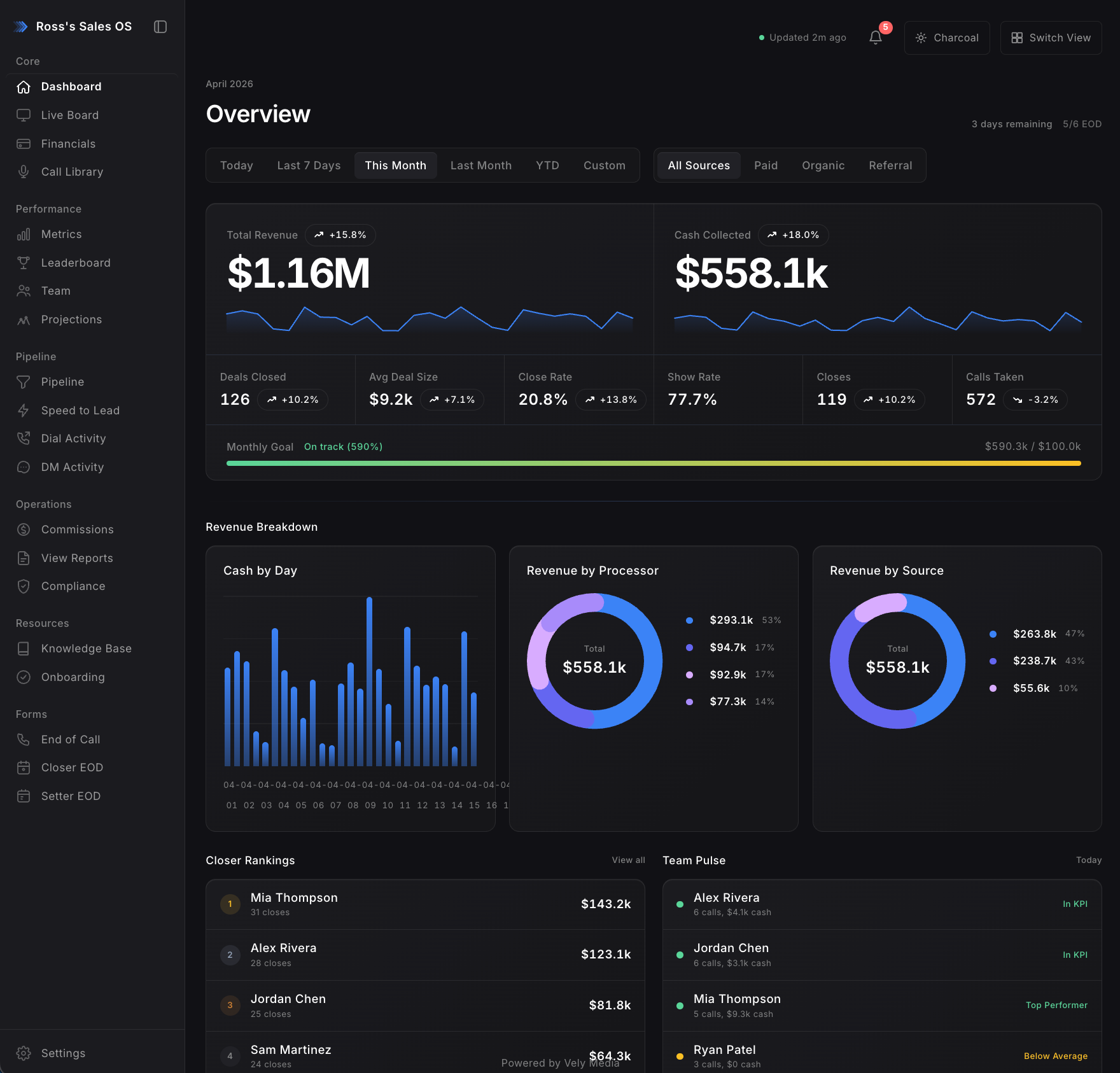Open Mia Thompson ranking row
The width and height of the screenshot is (1120, 1073).
pos(425,904)
